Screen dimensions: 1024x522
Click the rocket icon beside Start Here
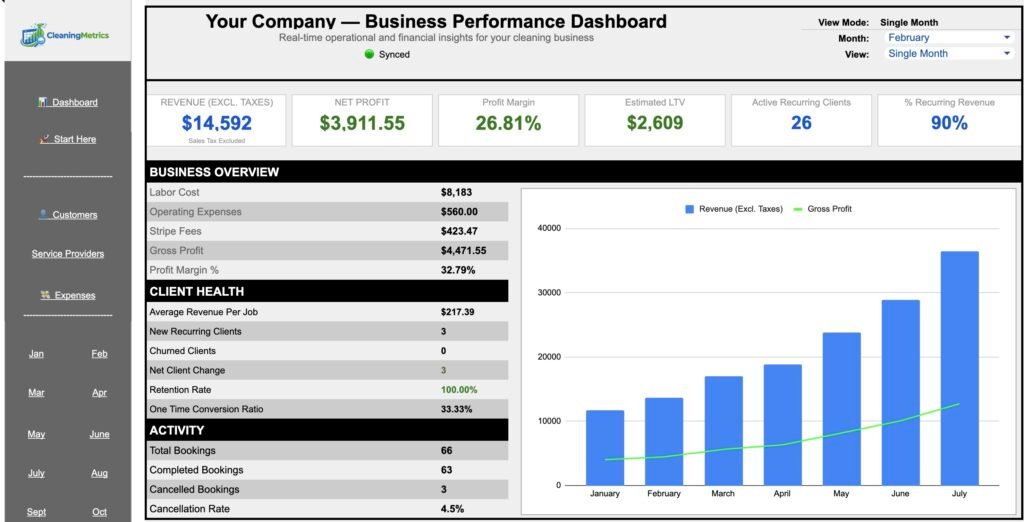[x=45, y=139]
